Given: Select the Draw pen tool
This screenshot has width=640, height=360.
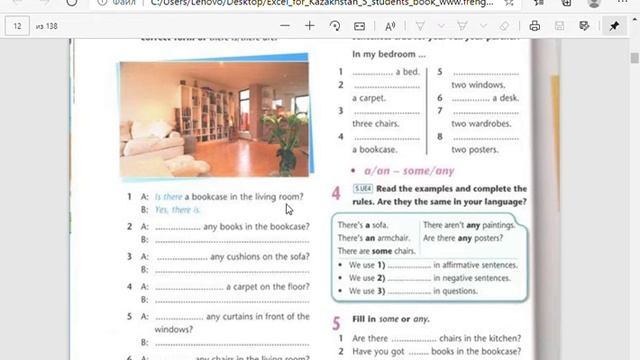Looking at the screenshot, I should 420,26.
